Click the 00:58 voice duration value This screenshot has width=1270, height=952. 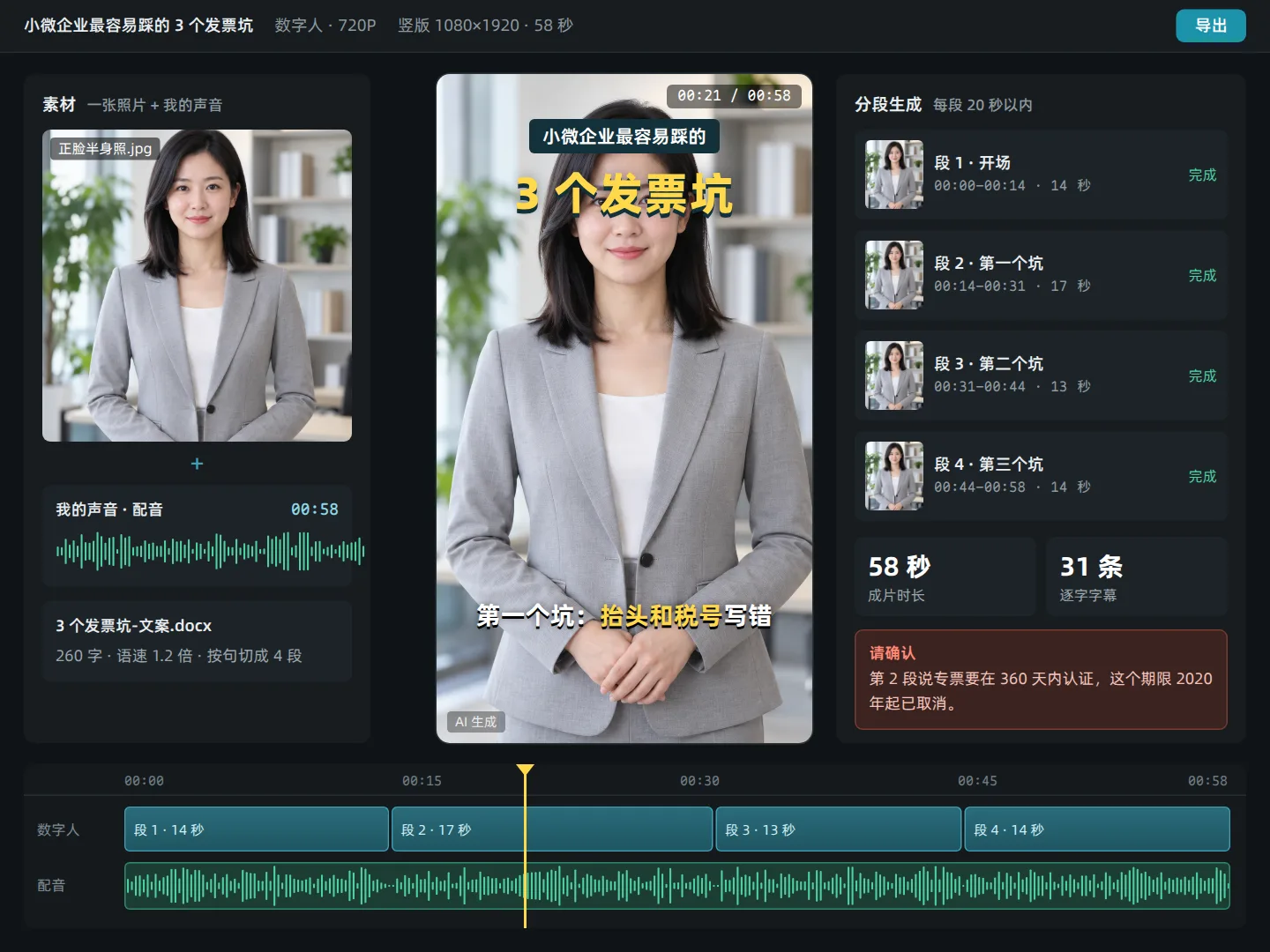(315, 509)
